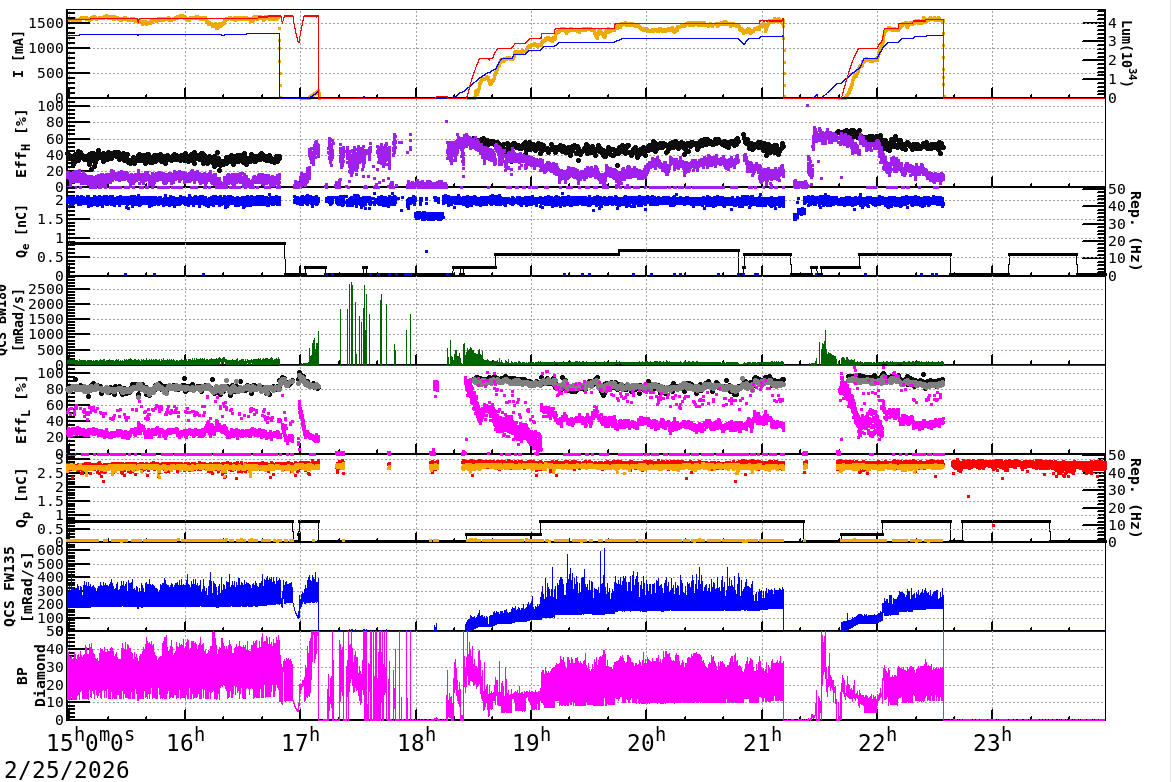This screenshot has width=1172, height=782.
Task: Click the '23h' time axis label
Action: pyautogui.click(x=993, y=740)
